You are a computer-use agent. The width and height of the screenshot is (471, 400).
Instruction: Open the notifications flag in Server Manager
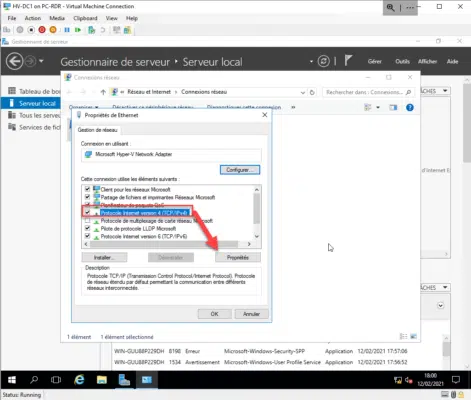tap(348, 61)
